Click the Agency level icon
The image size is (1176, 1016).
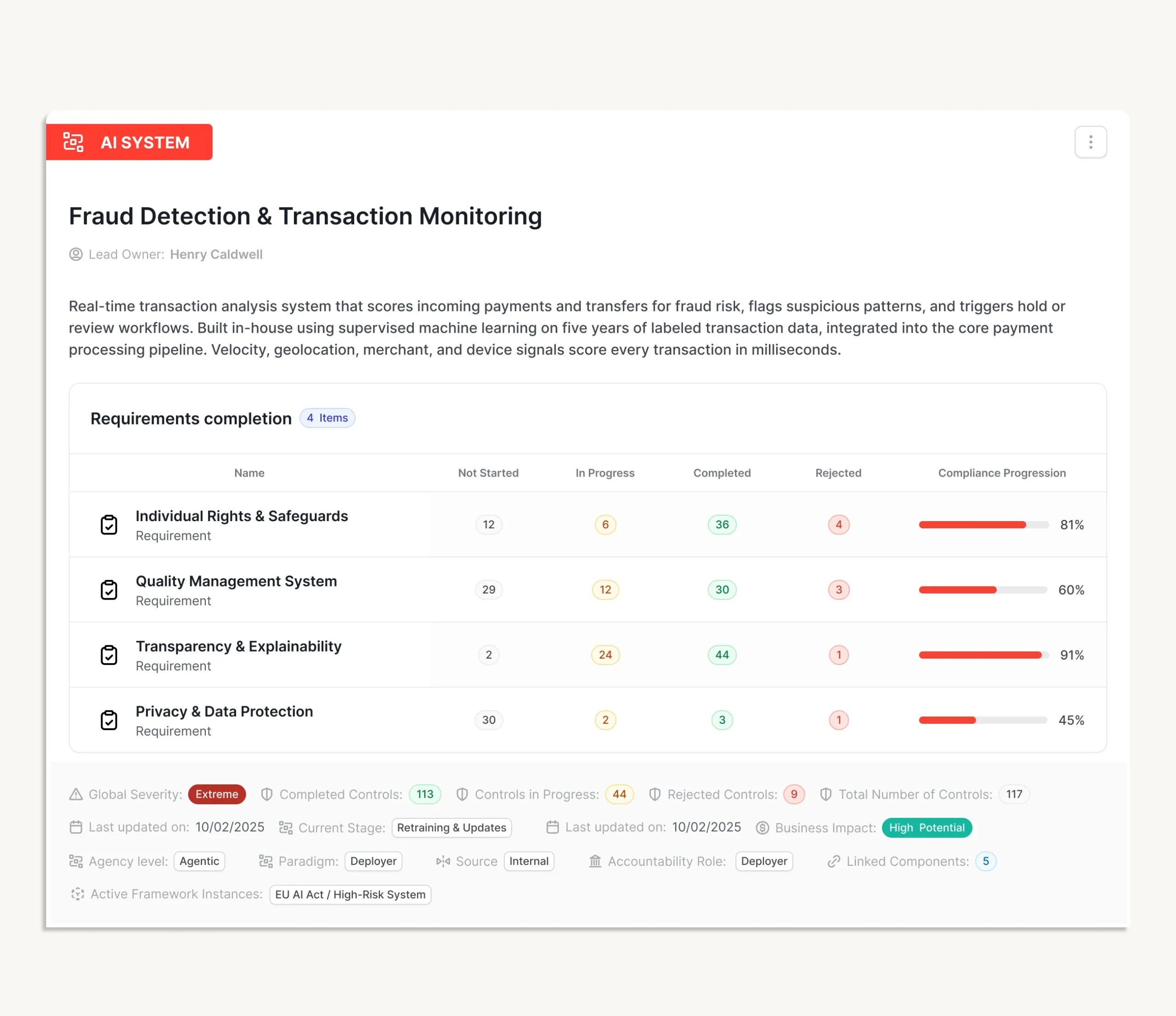(76, 861)
